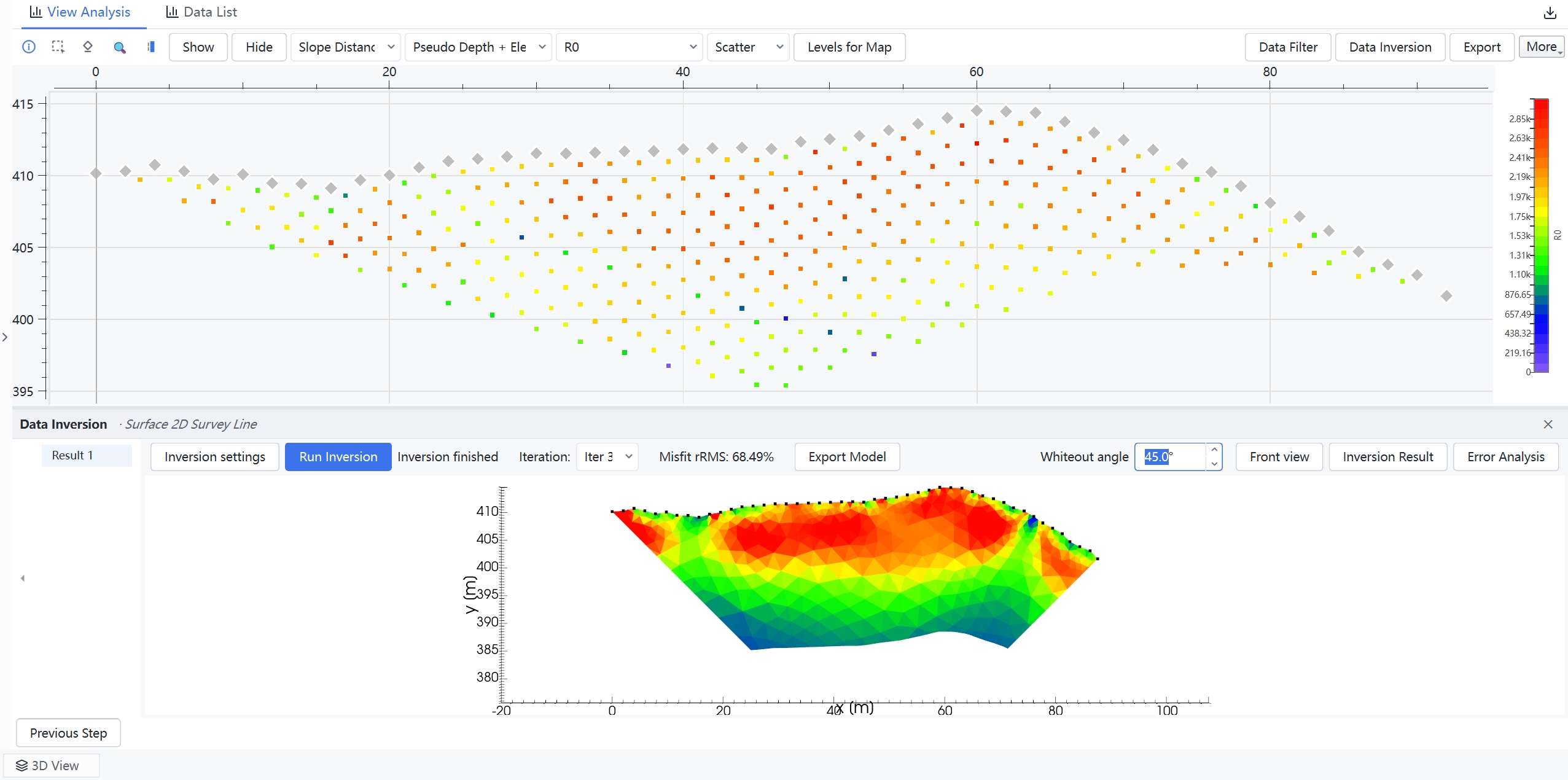Click the info icon in the toolbar
The width and height of the screenshot is (1568, 780).
click(29, 47)
